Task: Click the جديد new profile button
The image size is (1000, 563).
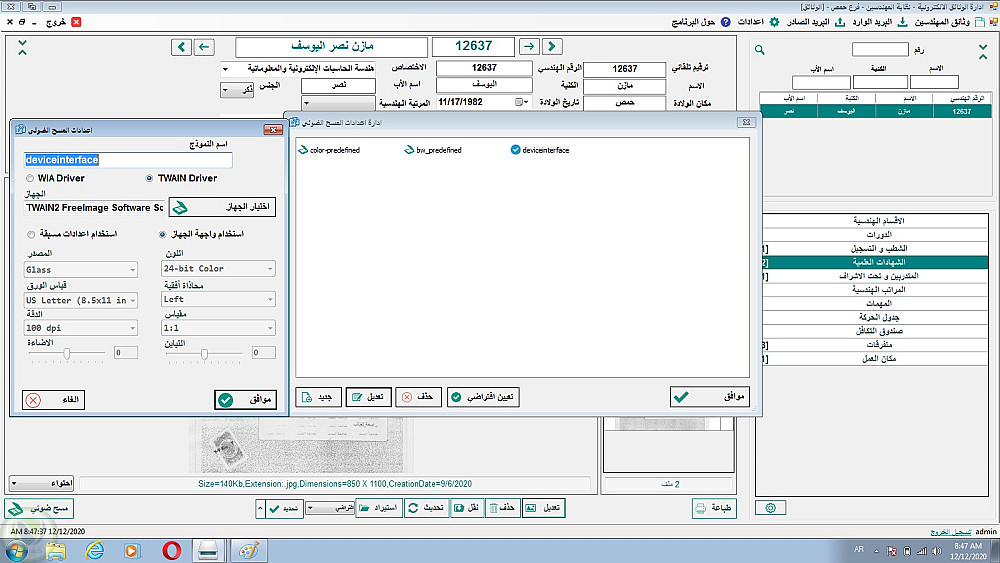Action: click(318, 397)
